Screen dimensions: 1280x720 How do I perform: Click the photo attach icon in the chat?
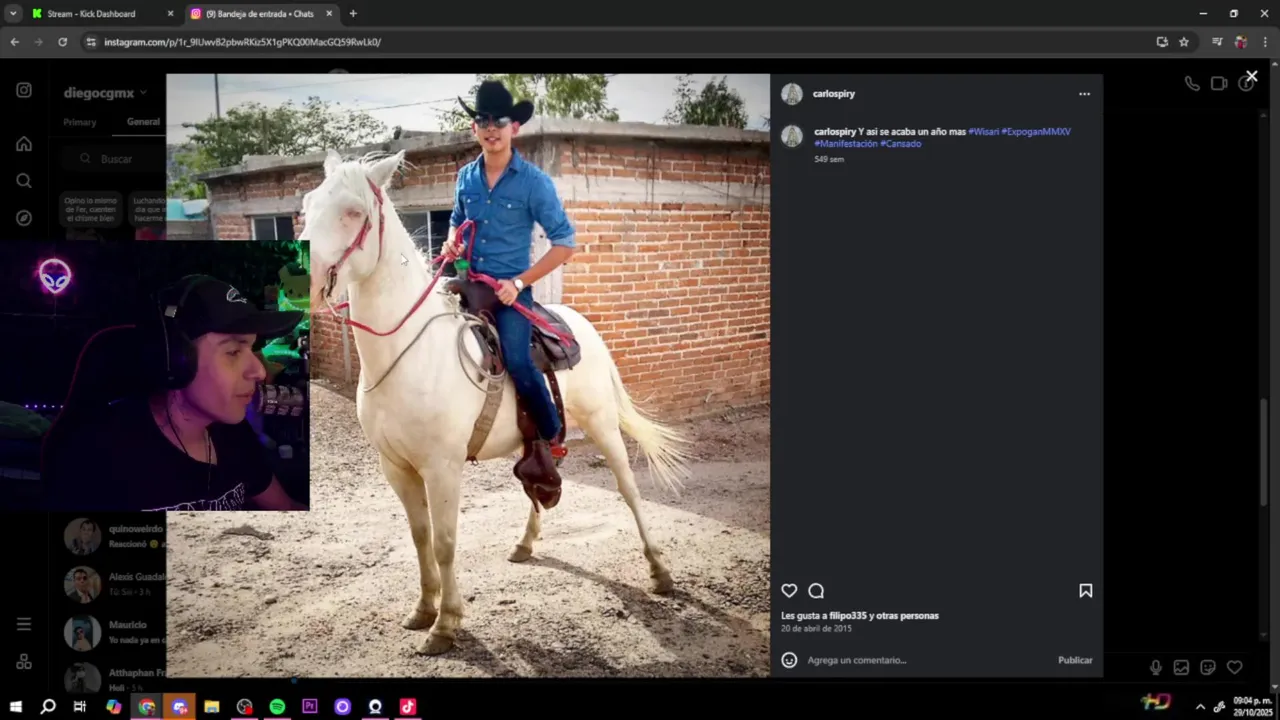[x=1181, y=667]
